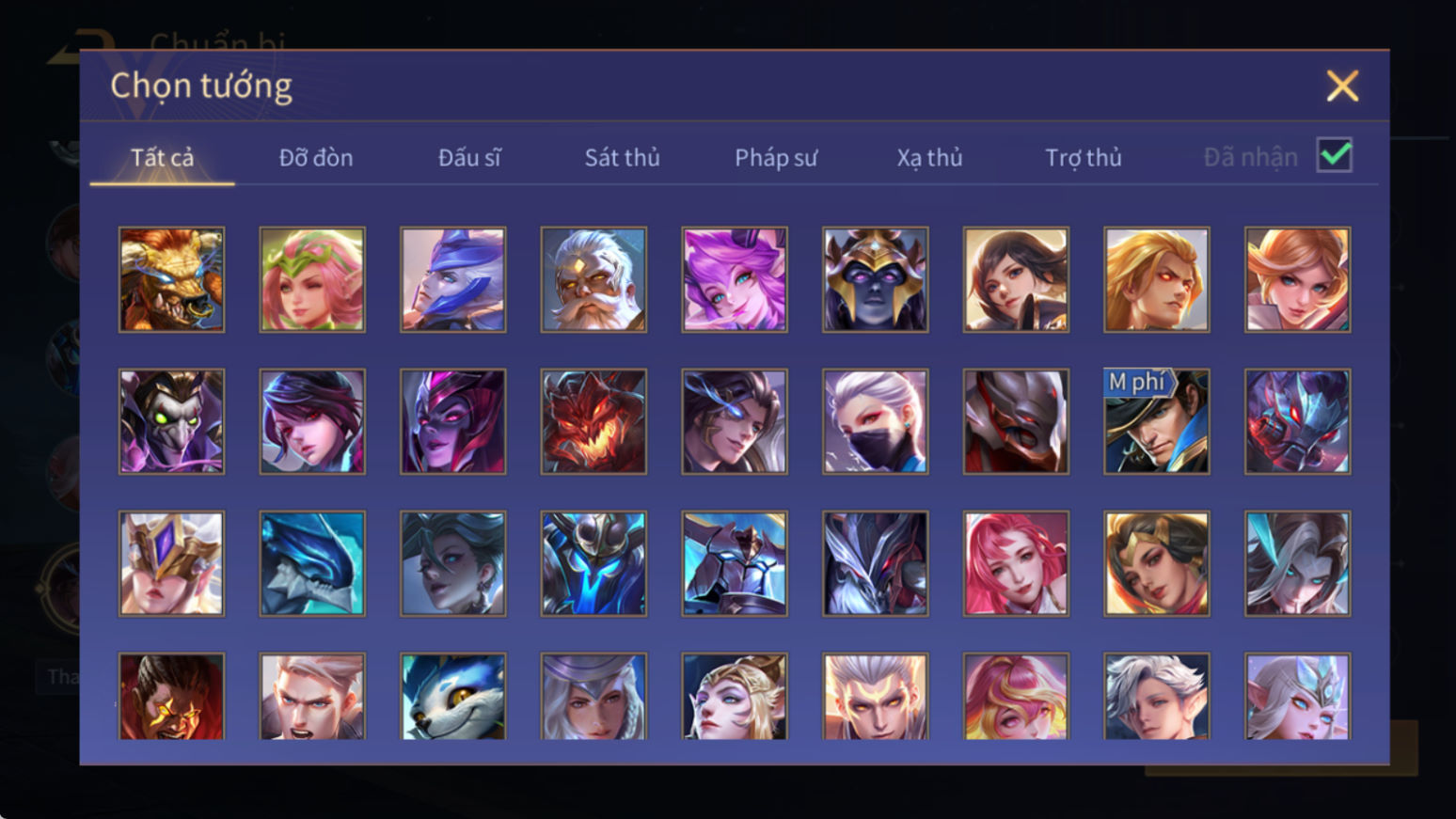Open the 'Đấu sĩ' tab

pyautogui.click(x=469, y=157)
